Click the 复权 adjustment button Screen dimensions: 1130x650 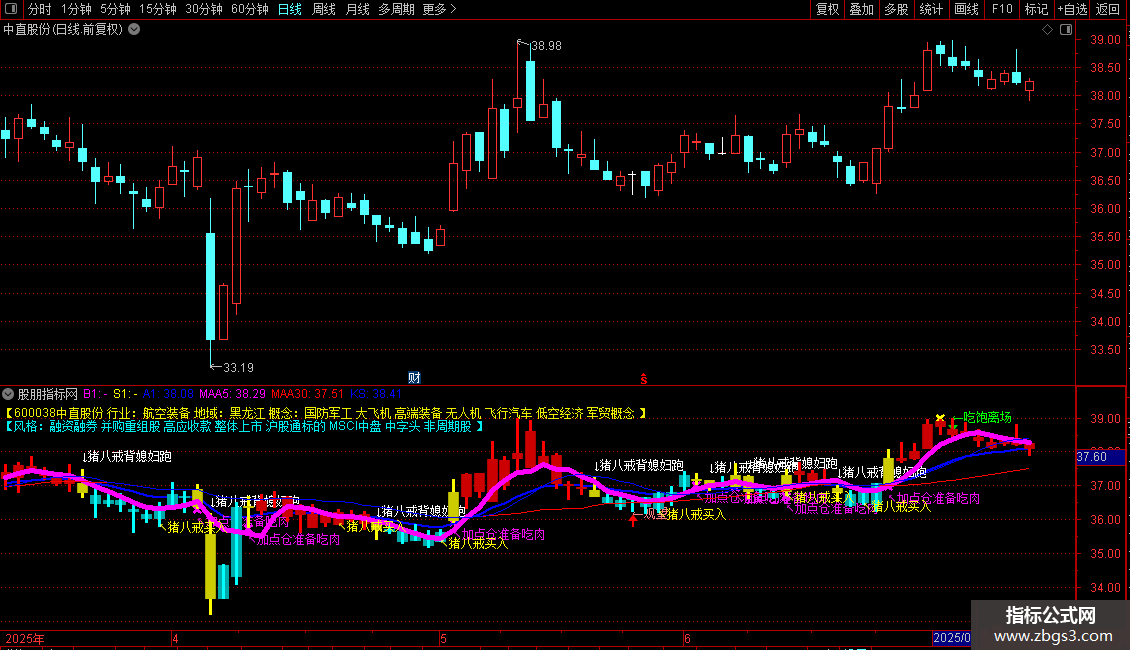827,9
